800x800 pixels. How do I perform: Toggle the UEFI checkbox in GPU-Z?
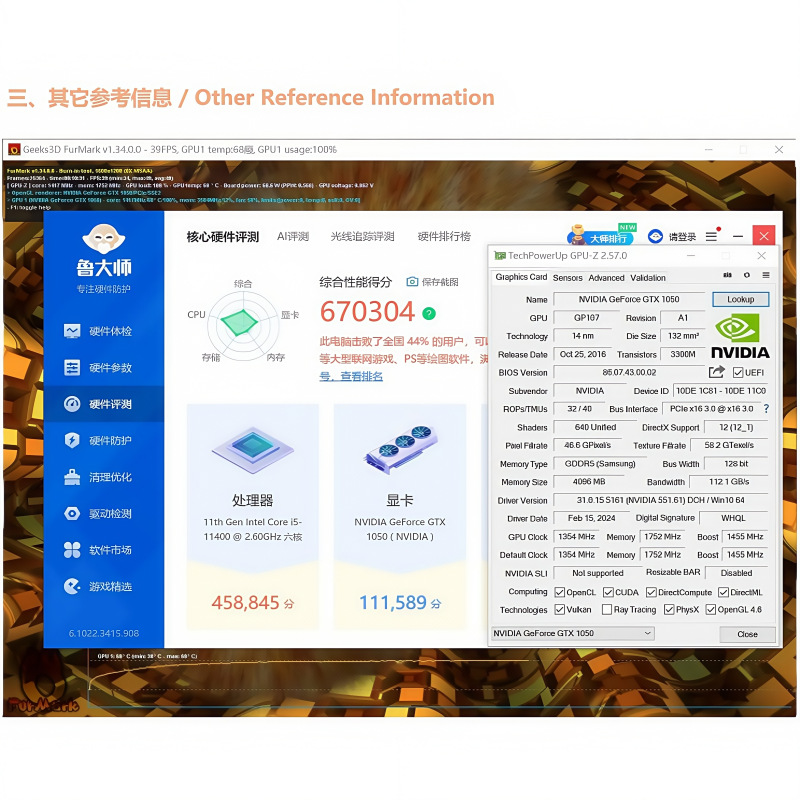click(x=738, y=372)
